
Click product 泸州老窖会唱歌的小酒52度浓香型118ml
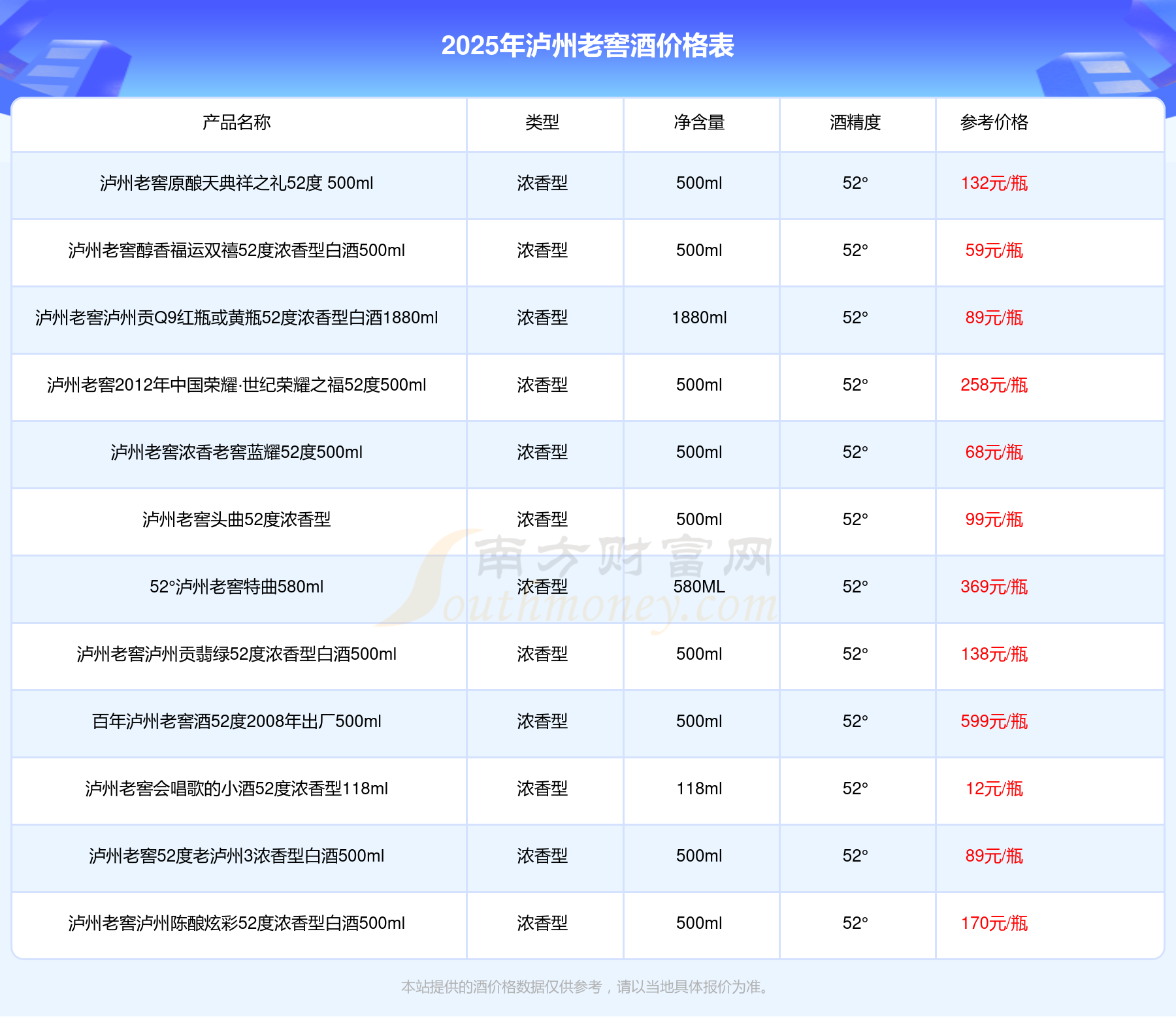pyautogui.click(x=237, y=788)
